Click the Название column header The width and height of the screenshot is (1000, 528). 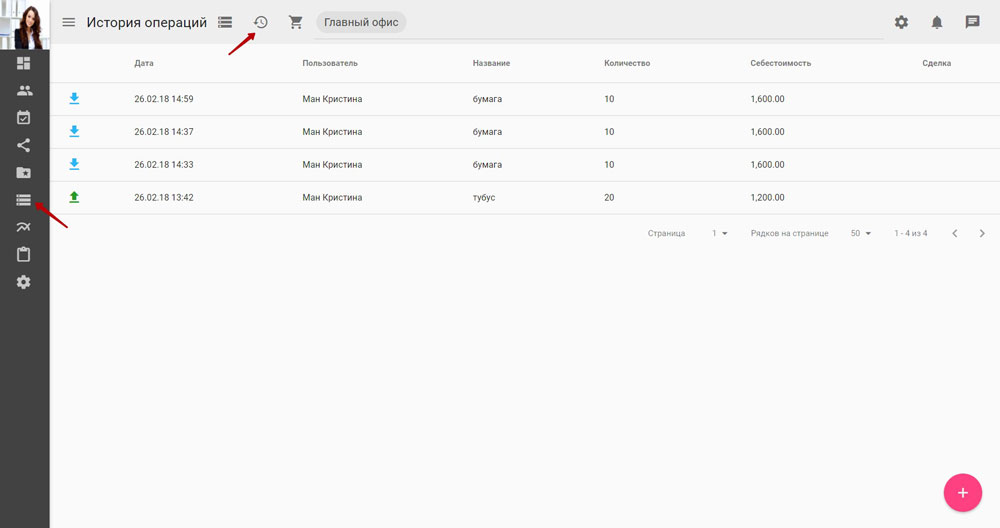[x=491, y=63]
